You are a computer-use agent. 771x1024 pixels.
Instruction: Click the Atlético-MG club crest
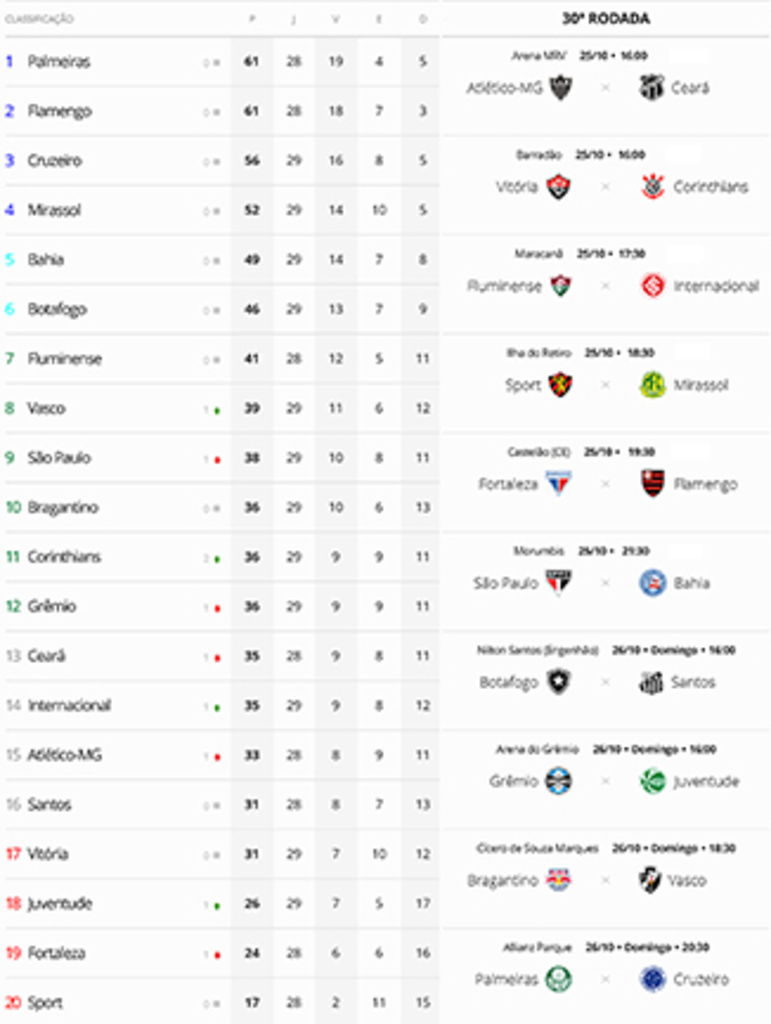coord(560,88)
